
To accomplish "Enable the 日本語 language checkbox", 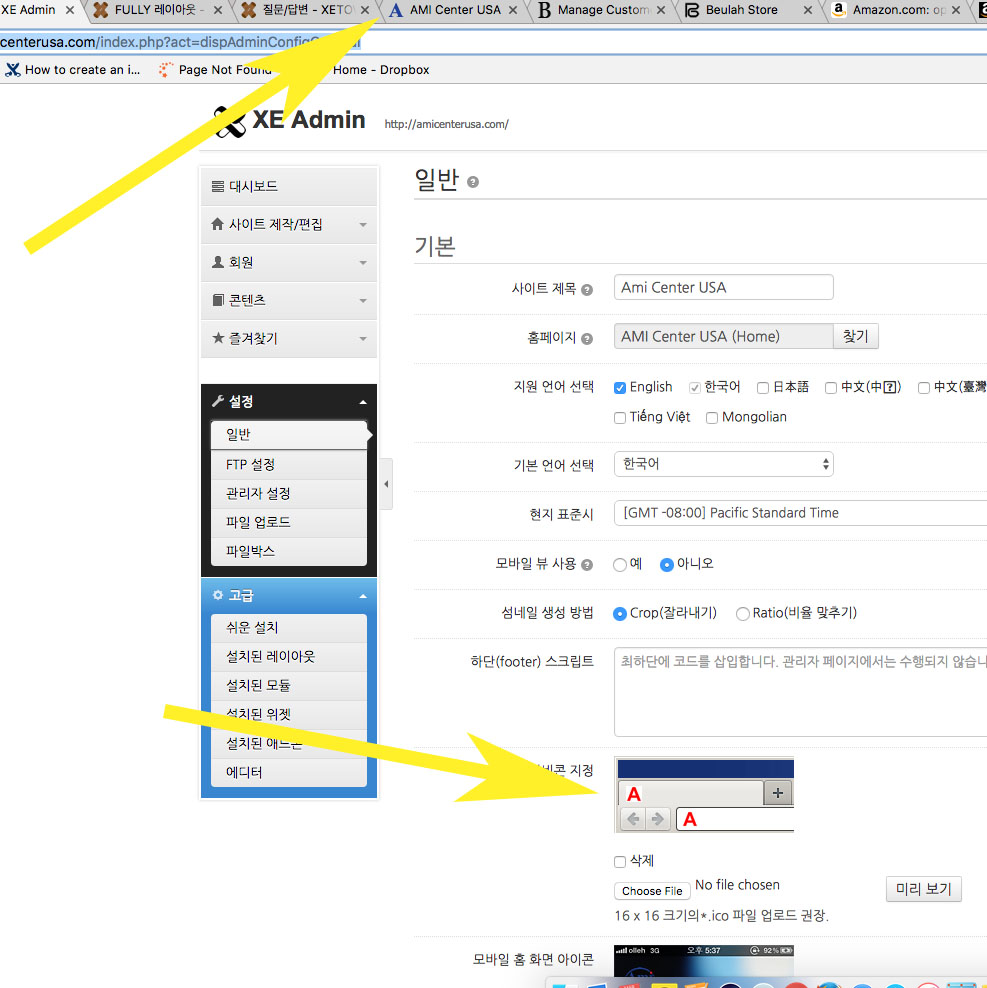I will pyautogui.click(x=762, y=387).
